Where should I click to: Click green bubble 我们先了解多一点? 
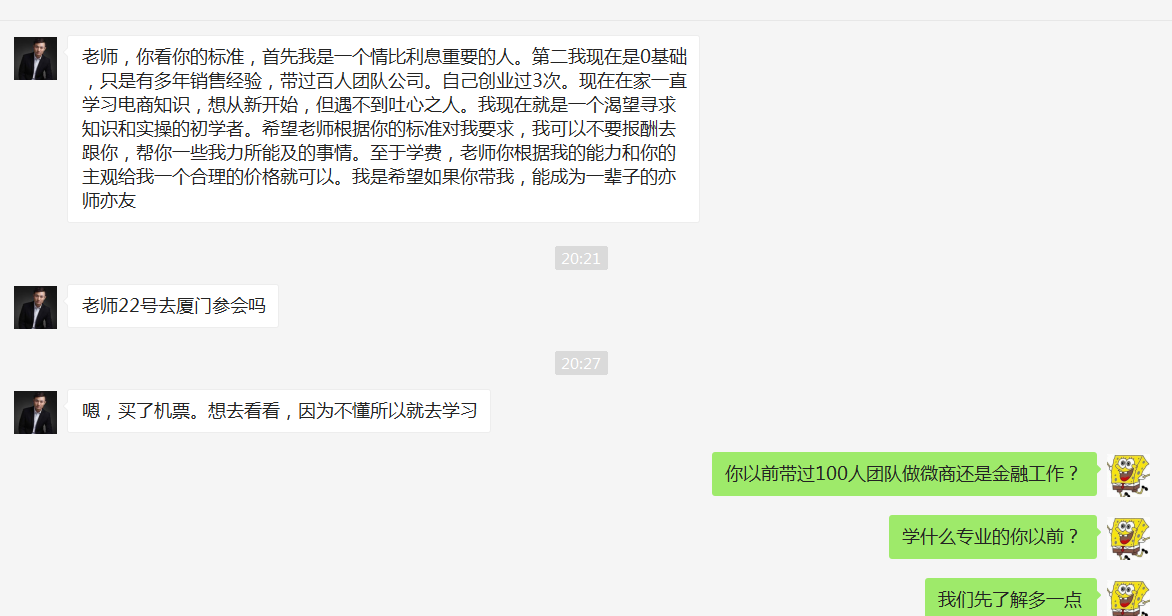point(1010,597)
